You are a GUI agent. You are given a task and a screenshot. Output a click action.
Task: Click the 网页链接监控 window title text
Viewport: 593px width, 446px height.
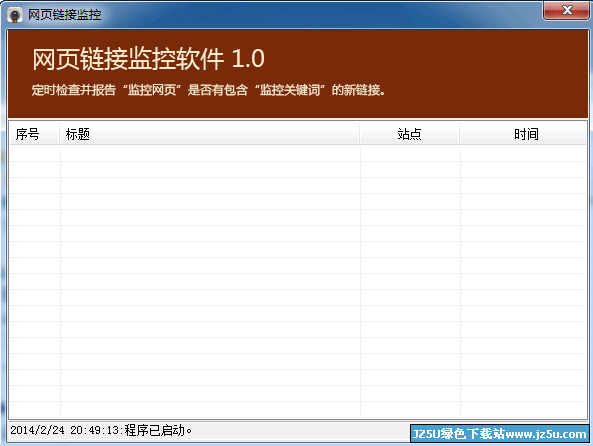point(65,15)
